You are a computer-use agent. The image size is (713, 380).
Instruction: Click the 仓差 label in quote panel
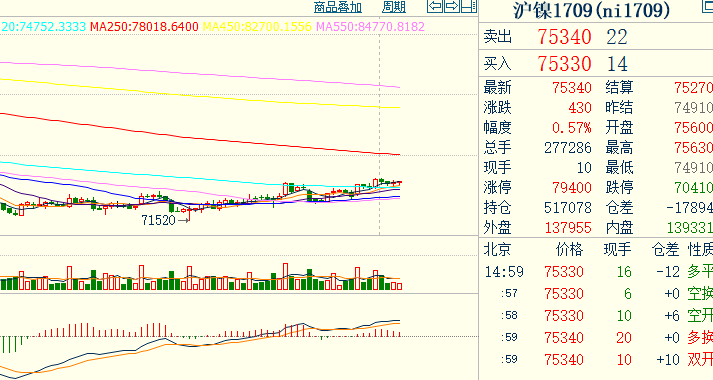click(619, 208)
